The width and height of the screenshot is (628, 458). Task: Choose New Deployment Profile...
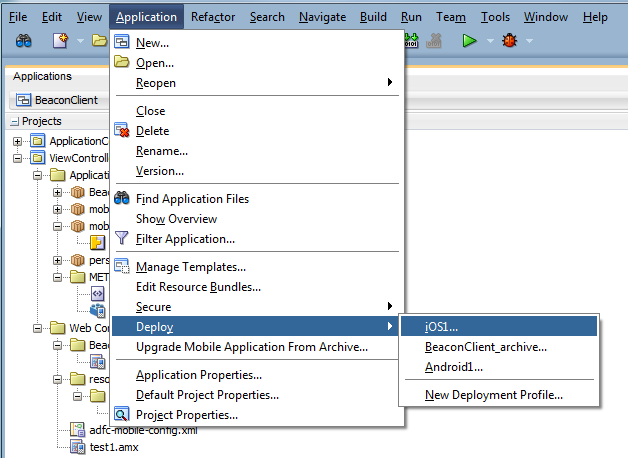tap(499, 395)
